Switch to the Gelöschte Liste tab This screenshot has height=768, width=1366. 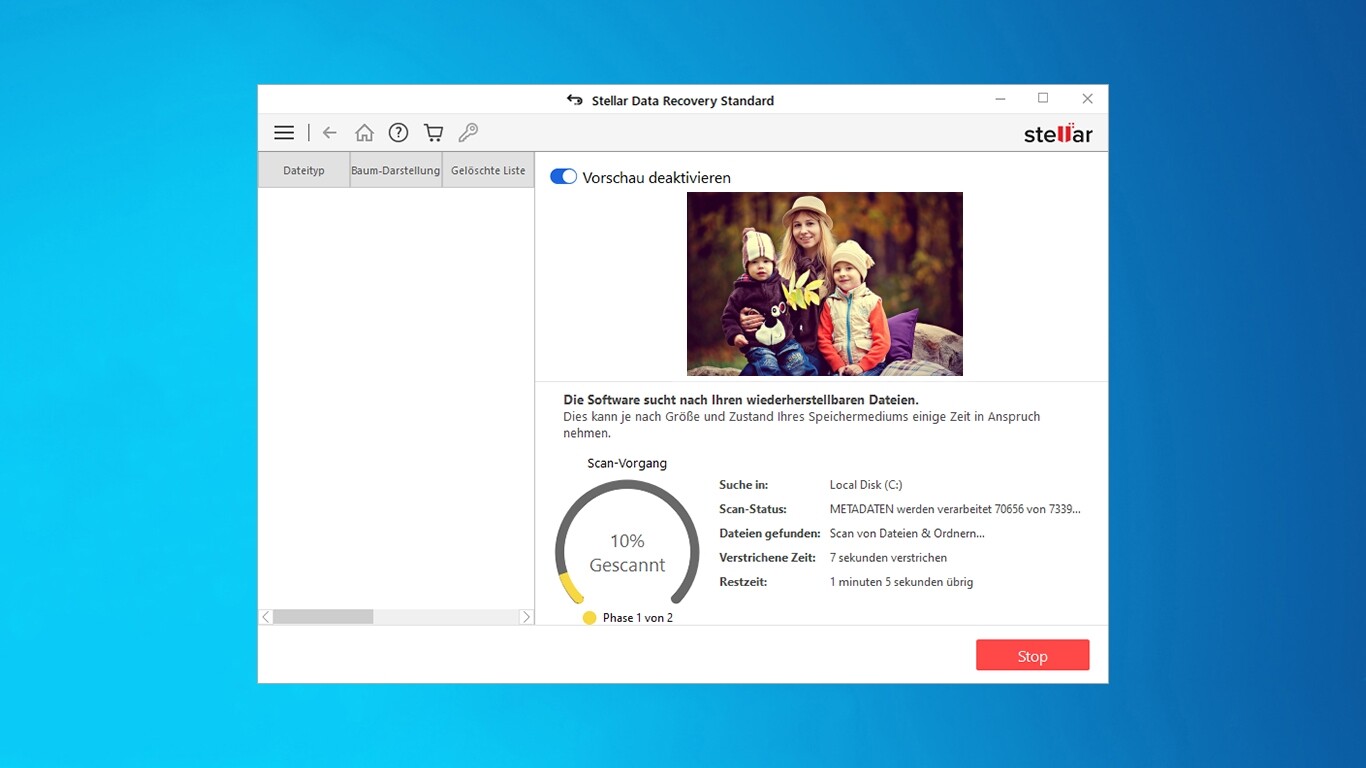pyautogui.click(x=488, y=170)
